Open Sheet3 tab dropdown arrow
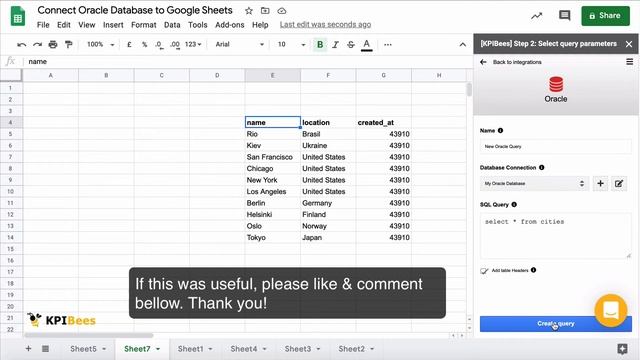The image size is (640, 360). point(318,349)
